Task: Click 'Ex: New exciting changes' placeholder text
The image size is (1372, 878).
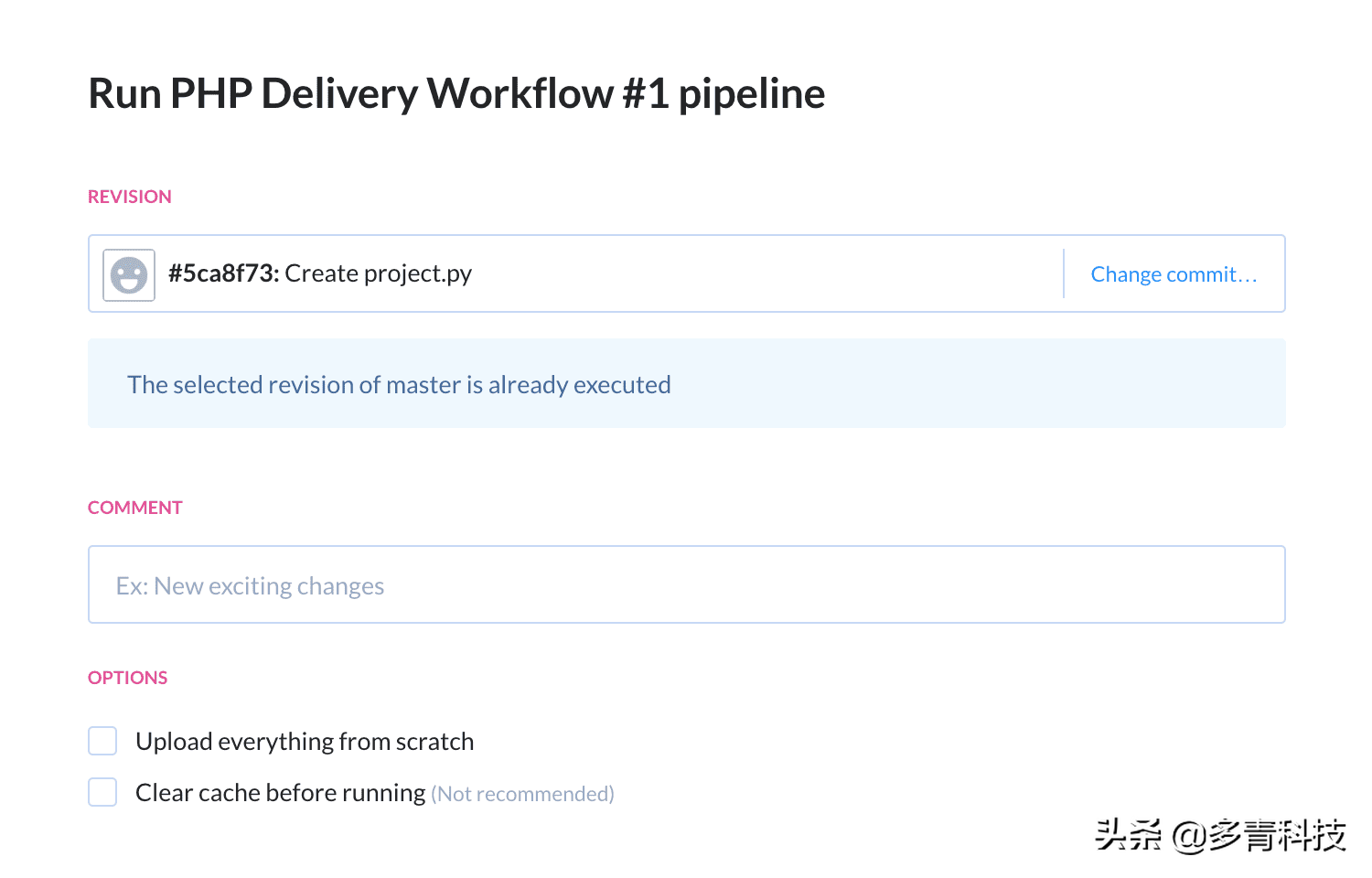Action: tap(250, 586)
